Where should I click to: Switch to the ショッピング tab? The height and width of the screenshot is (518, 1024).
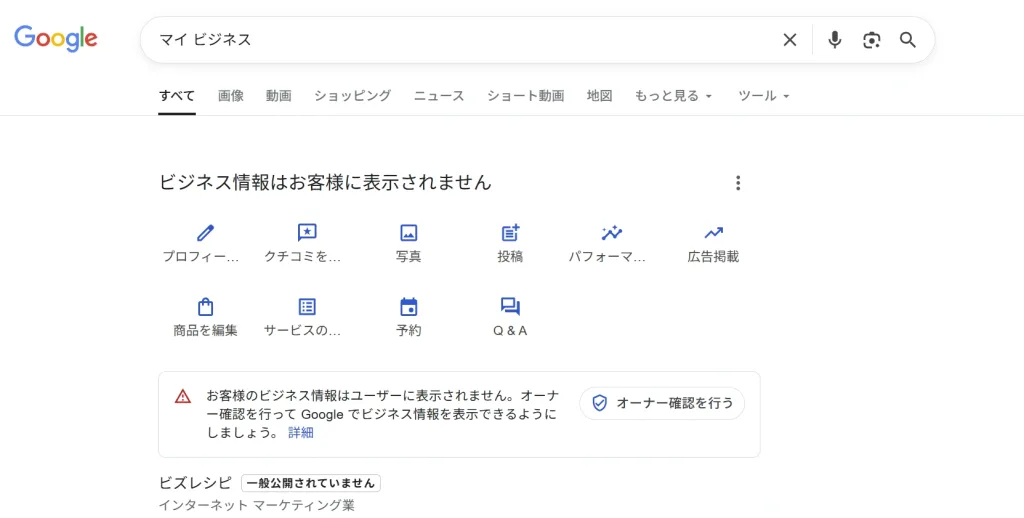pyautogui.click(x=352, y=96)
